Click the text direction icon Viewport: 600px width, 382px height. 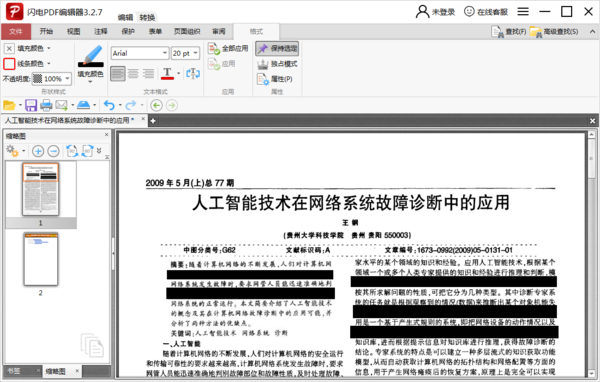coord(193,73)
